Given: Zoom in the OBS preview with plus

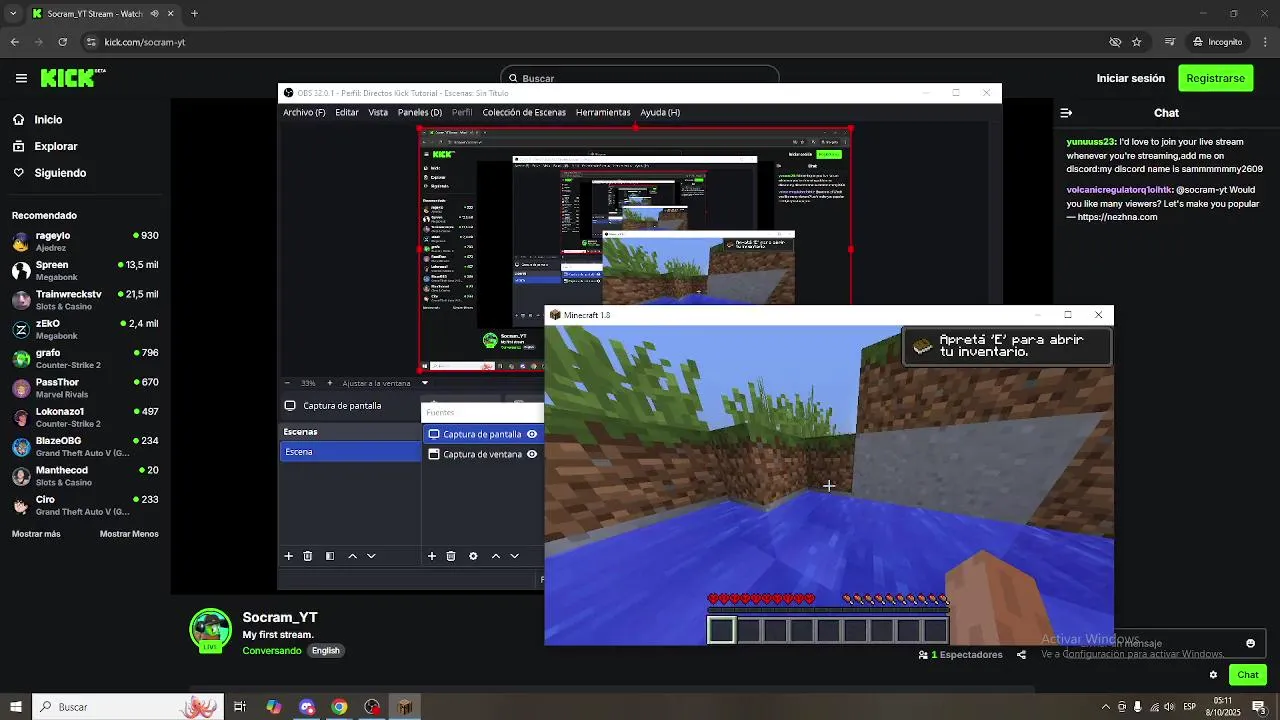Looking at the screenshot, I should (x=330, y=383).
